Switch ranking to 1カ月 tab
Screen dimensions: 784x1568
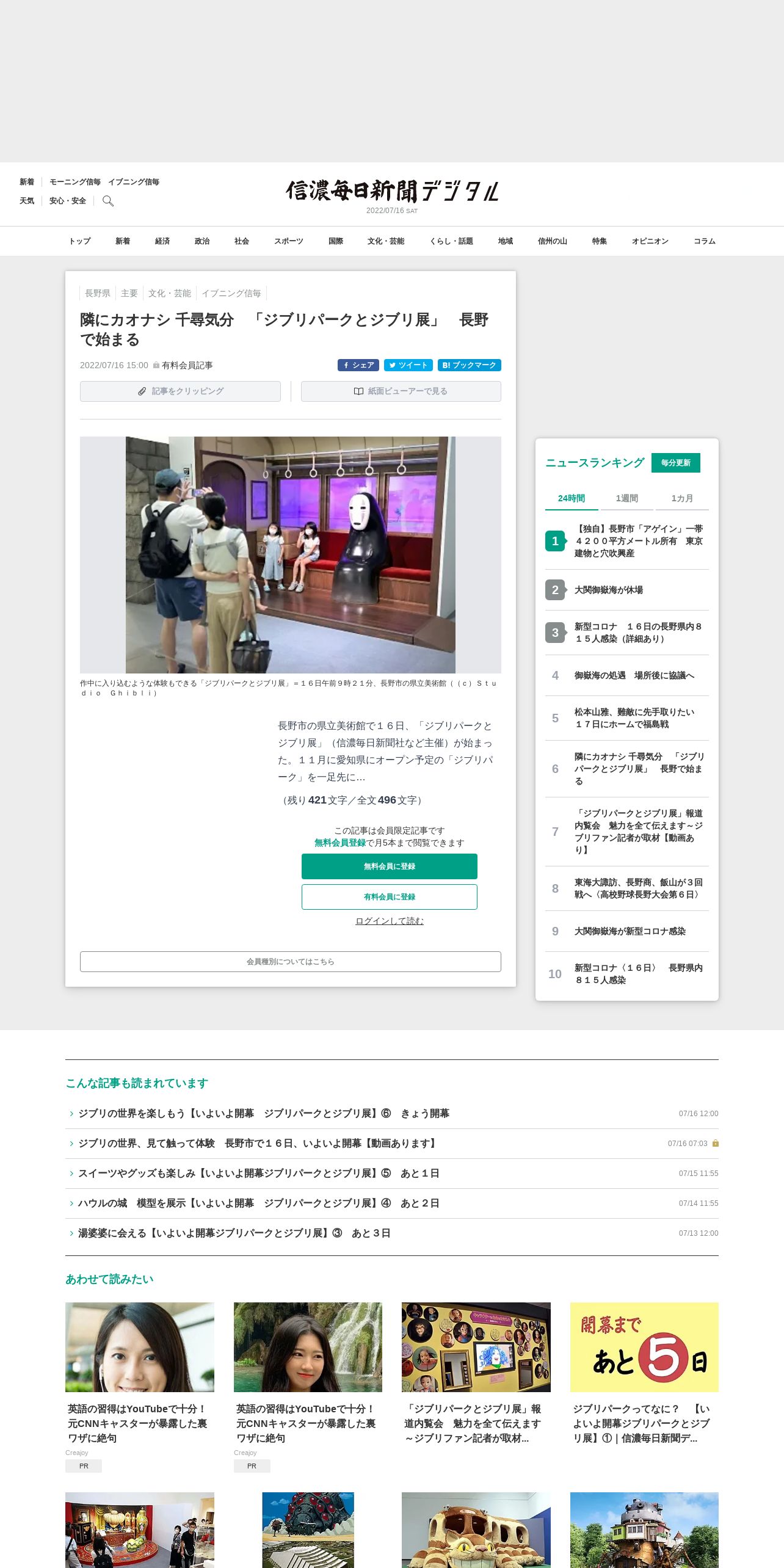click(x=682, y=498)
